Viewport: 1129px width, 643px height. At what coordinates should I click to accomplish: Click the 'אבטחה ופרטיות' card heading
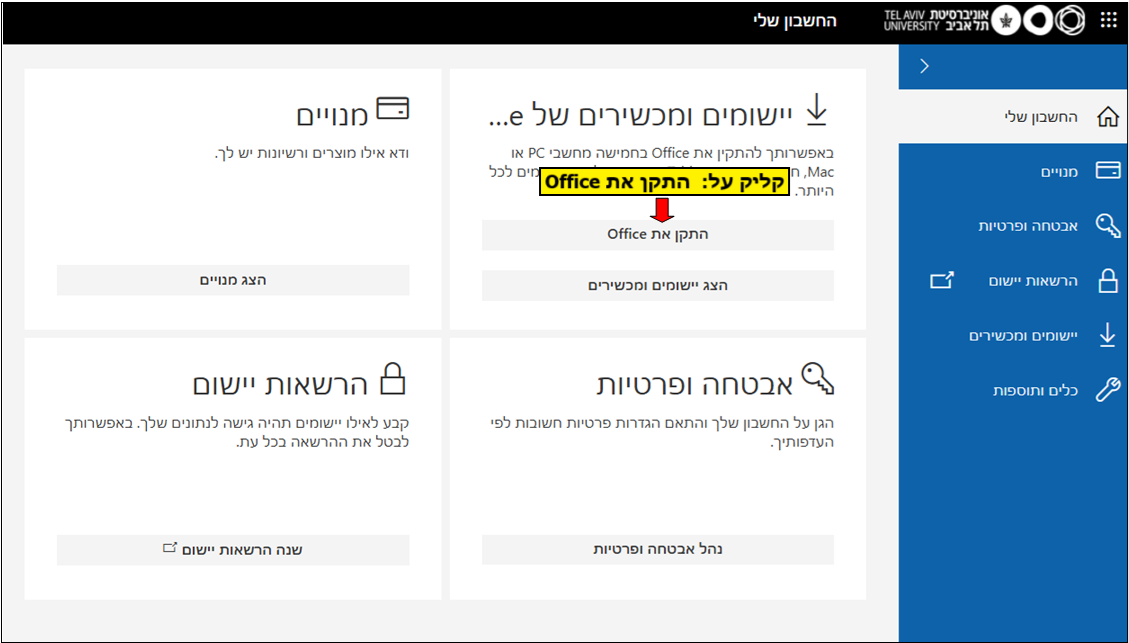pyautogui.click(x=695, y=385)
